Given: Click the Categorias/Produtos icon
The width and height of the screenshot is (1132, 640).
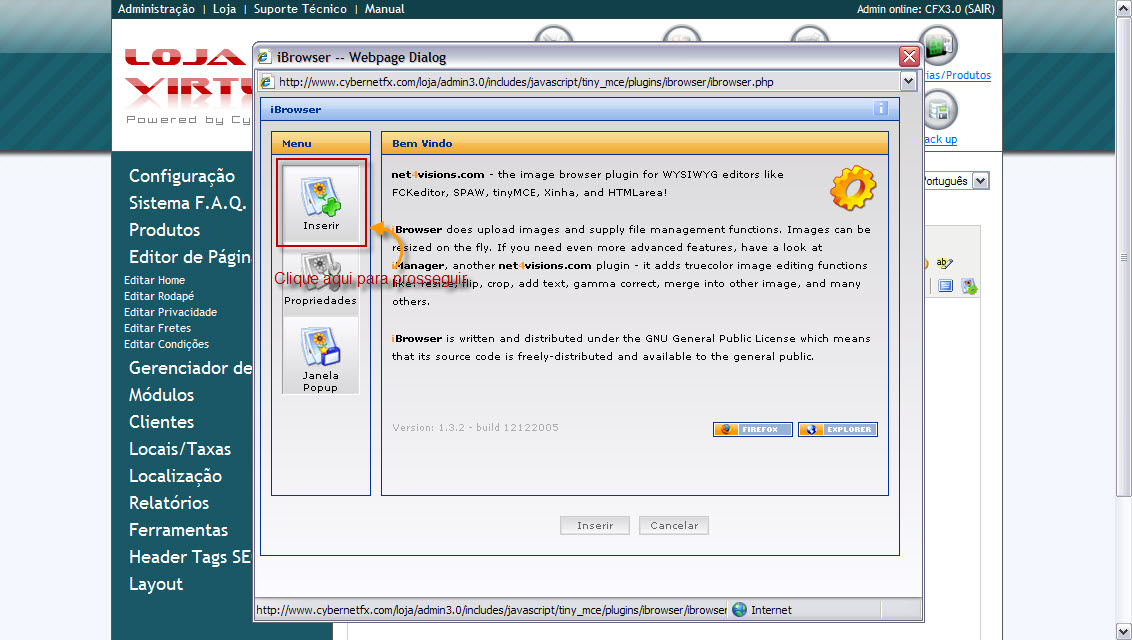Looking at the screenshot, I should [x=938, y=47].
